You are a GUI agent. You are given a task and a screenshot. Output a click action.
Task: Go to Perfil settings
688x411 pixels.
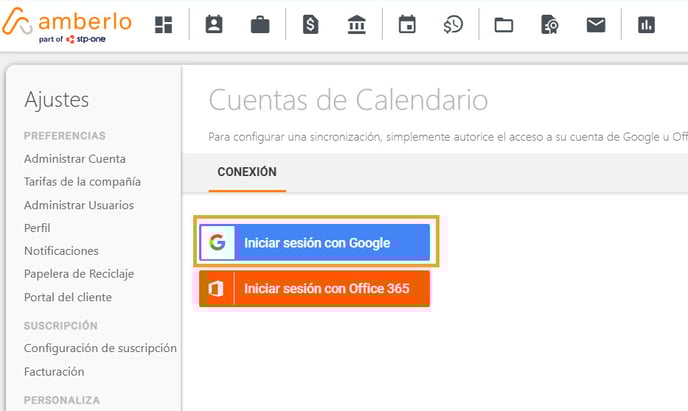tap(37, 228)
